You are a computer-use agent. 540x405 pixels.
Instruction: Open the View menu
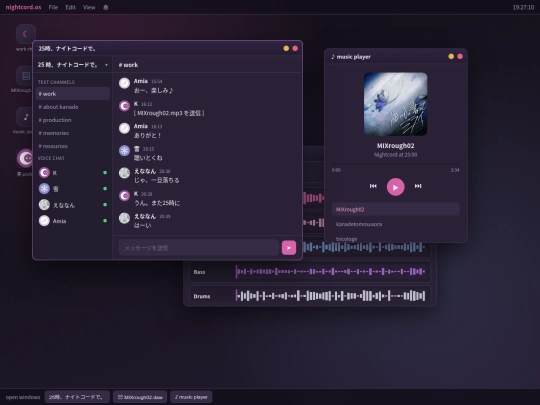pyautogui.click(x=89, y=7)
